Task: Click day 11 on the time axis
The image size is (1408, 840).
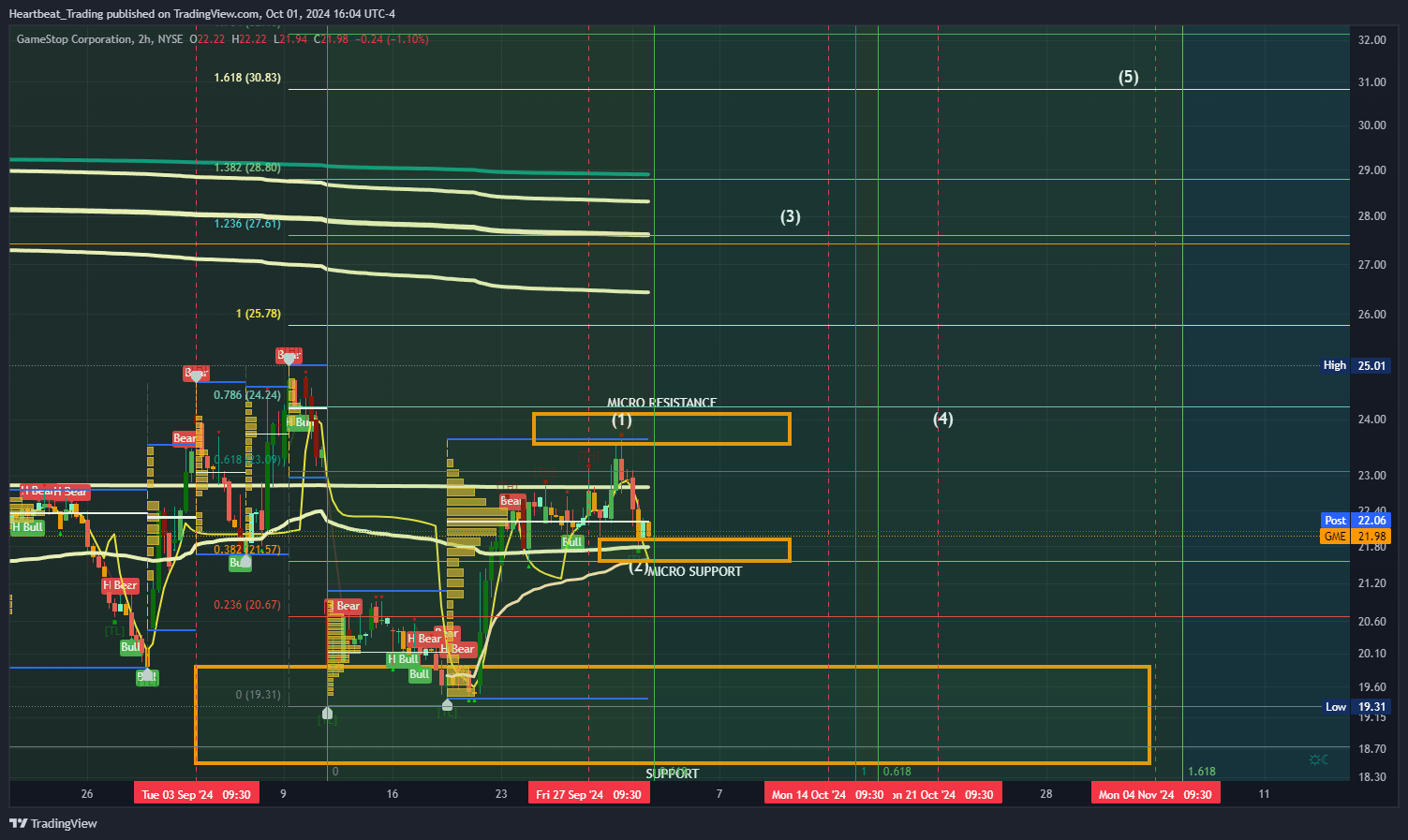Action: tap(1265, 794)
